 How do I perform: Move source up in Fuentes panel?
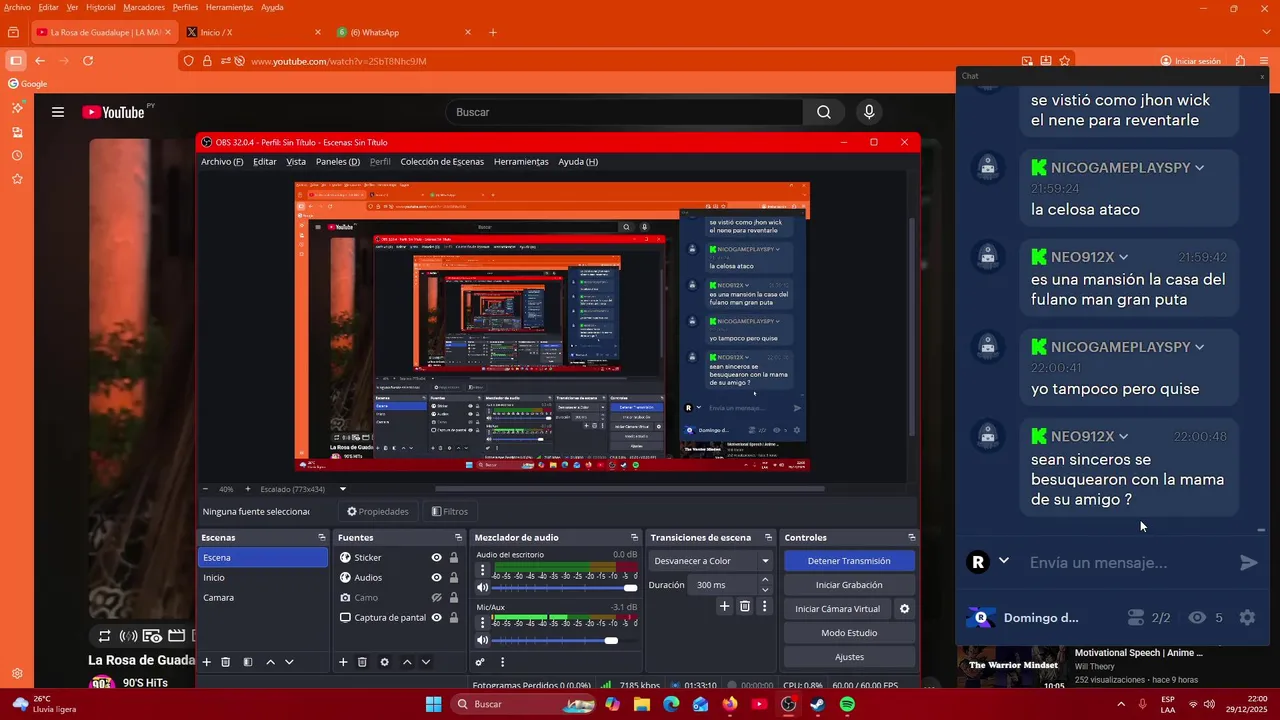(x=407, y=662)
